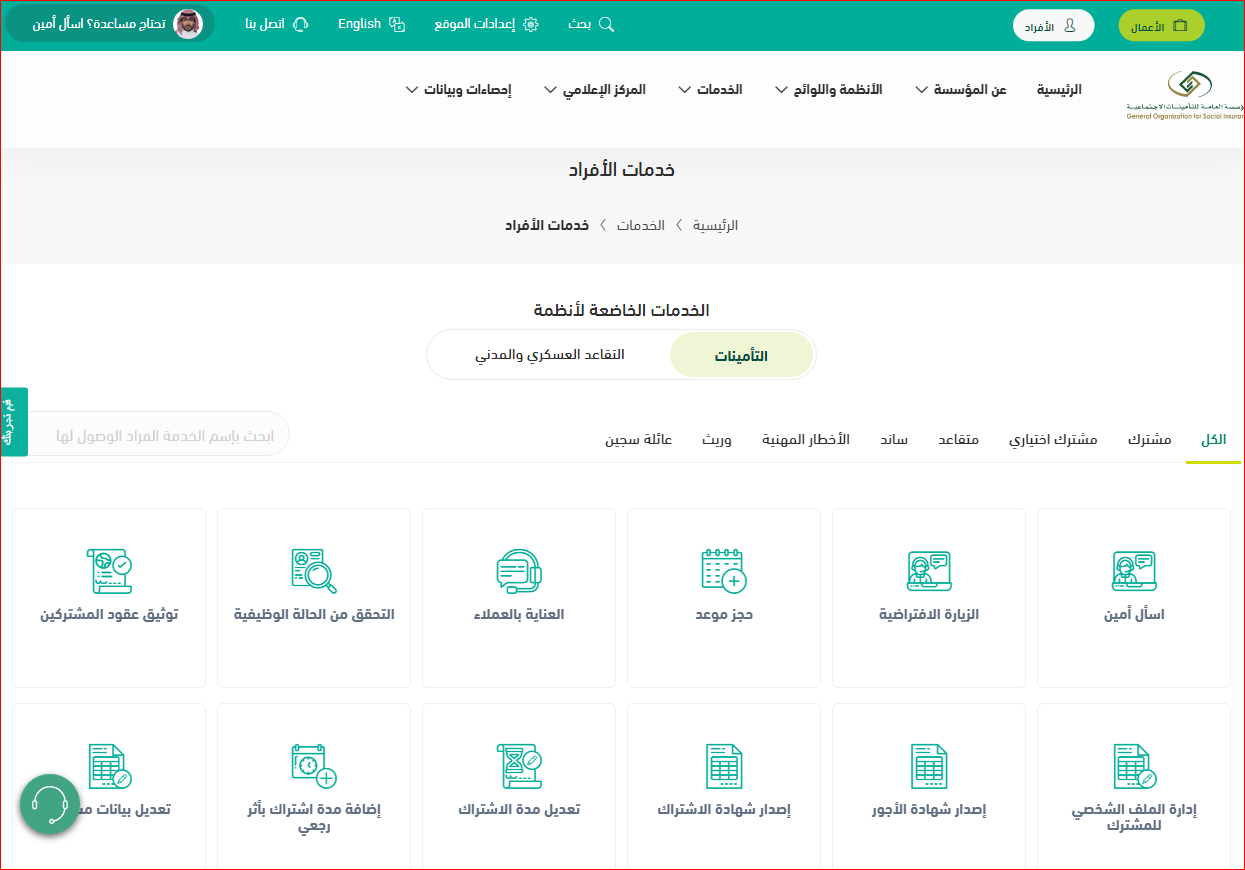The image size is (1245, 870).
Task: Open the إحصاءات وبيانات dropdown menu
Action: (458, 90)
